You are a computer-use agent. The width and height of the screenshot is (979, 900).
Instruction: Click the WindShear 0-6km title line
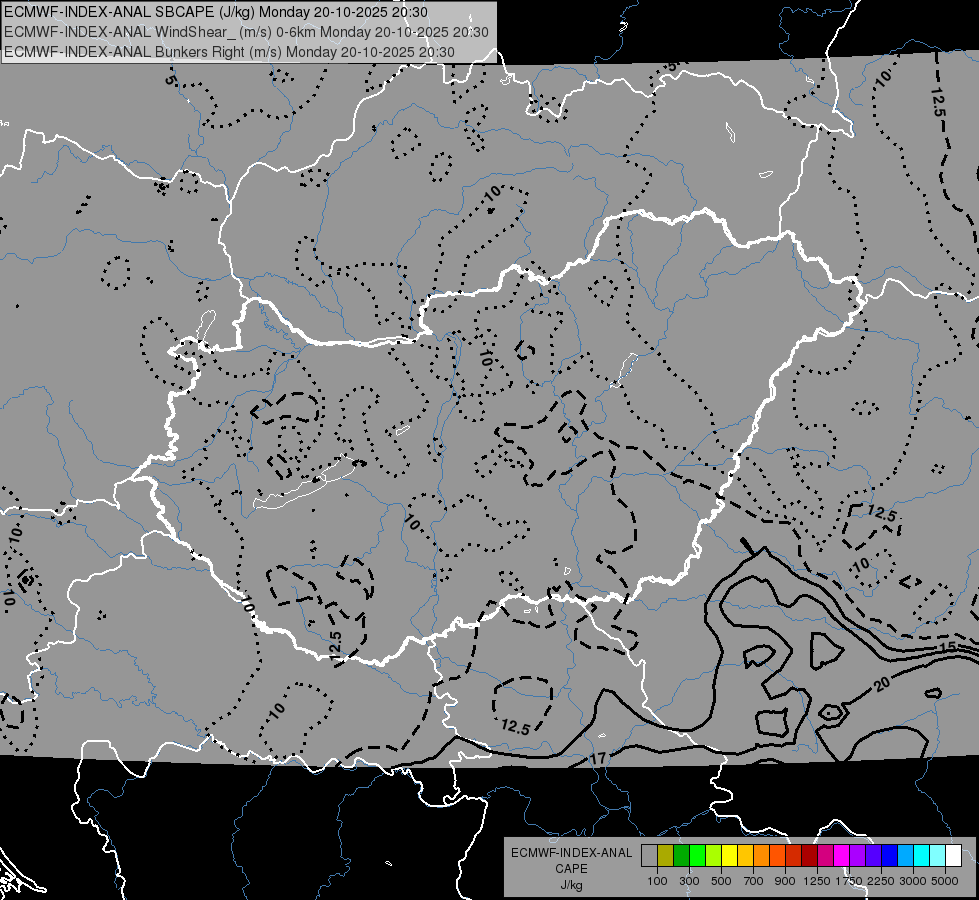[x=247, y=32]
